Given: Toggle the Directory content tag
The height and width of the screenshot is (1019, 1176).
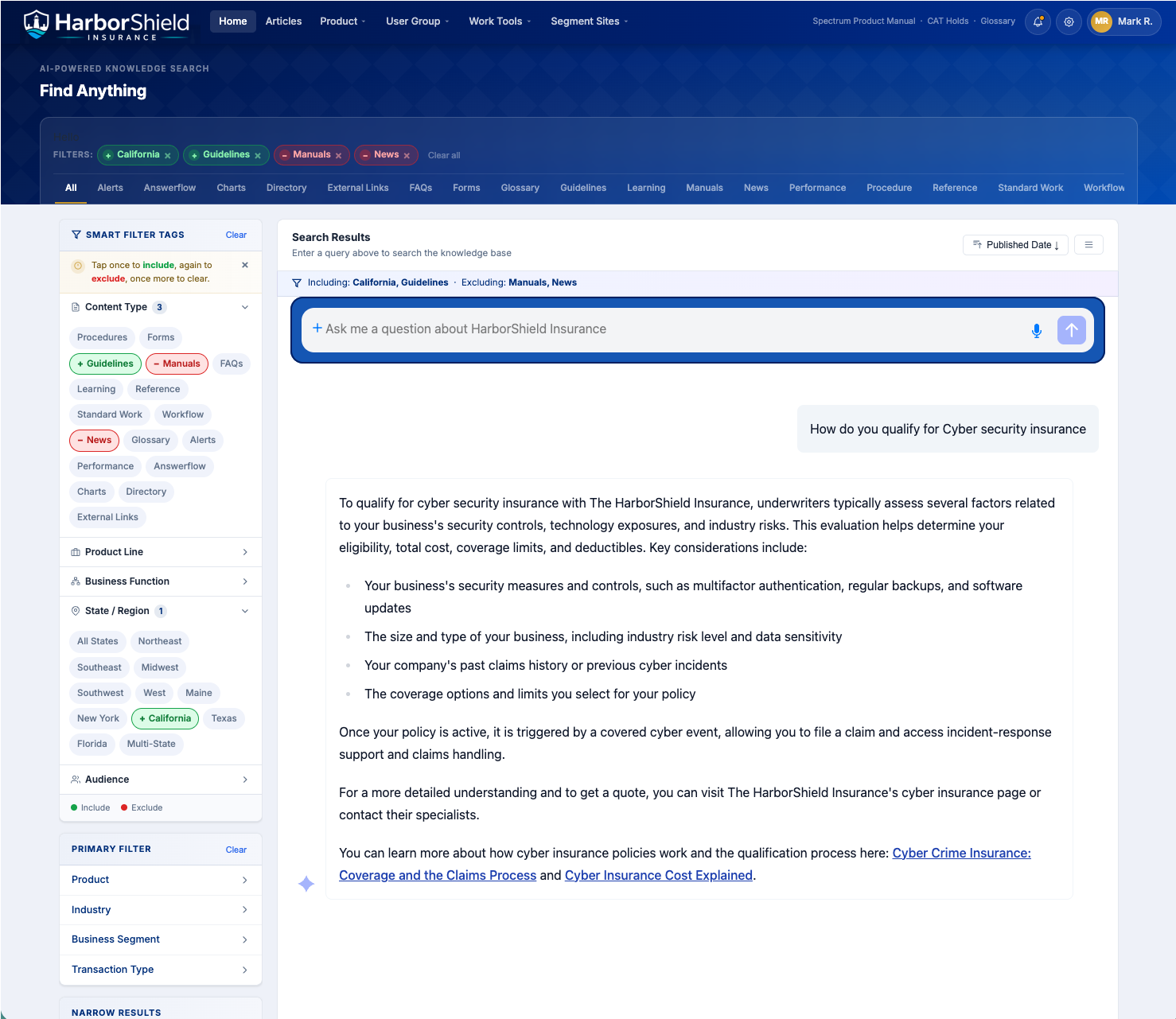Looking at the screenshot, I should 146,492.
